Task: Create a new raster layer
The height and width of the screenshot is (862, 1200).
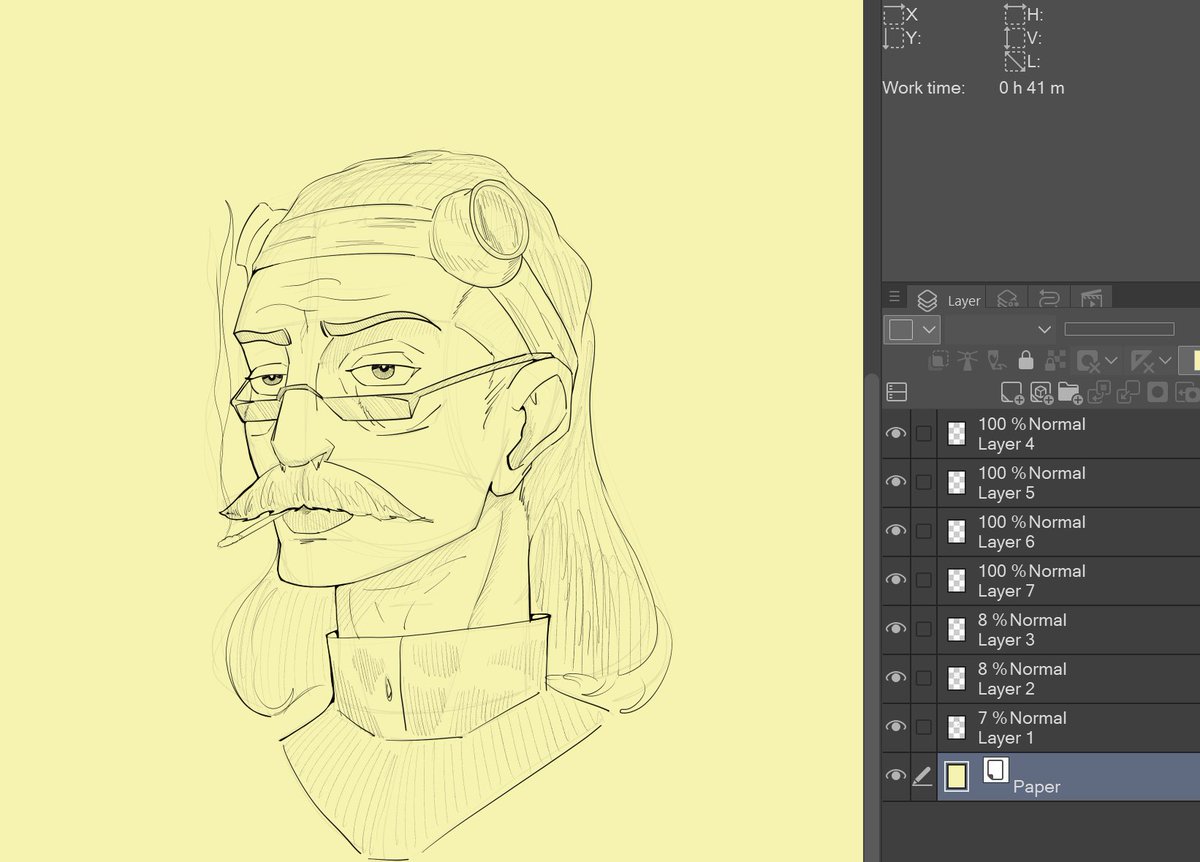Action: (x=1012, y=392)
